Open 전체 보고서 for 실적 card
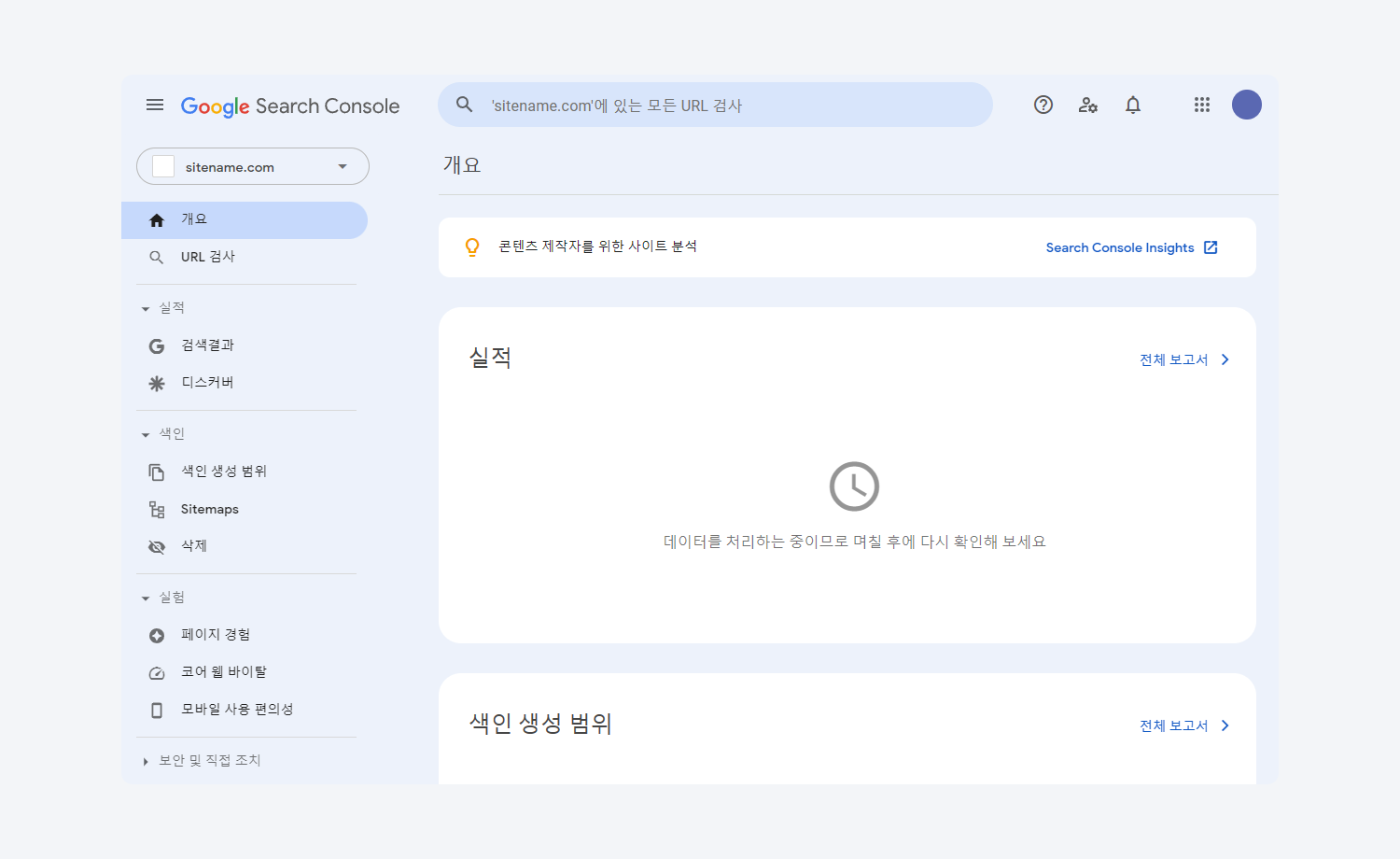 click(1183, 359)
